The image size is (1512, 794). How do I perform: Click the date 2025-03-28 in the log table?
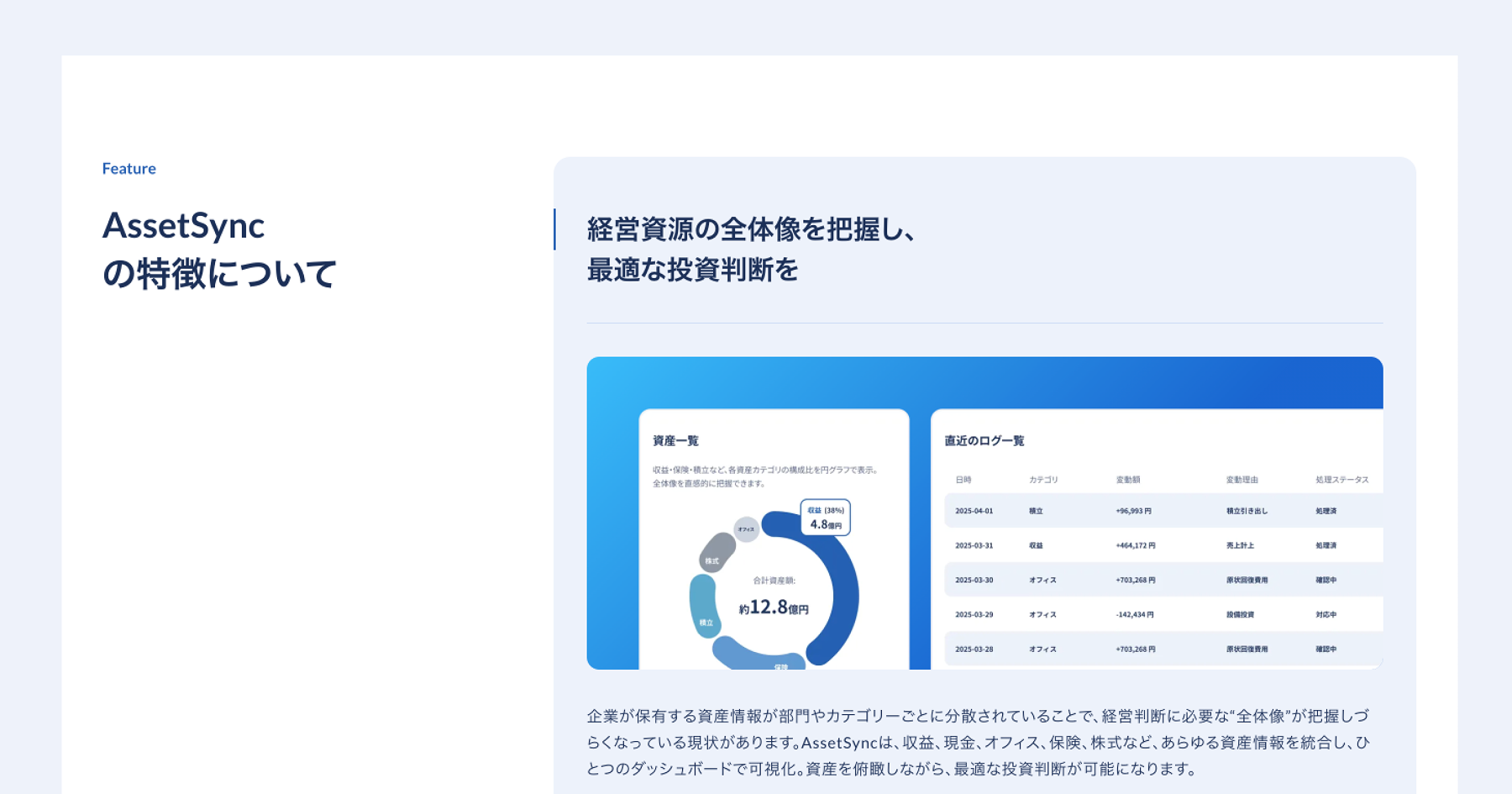pyautogui.click(x=974, y=649)
